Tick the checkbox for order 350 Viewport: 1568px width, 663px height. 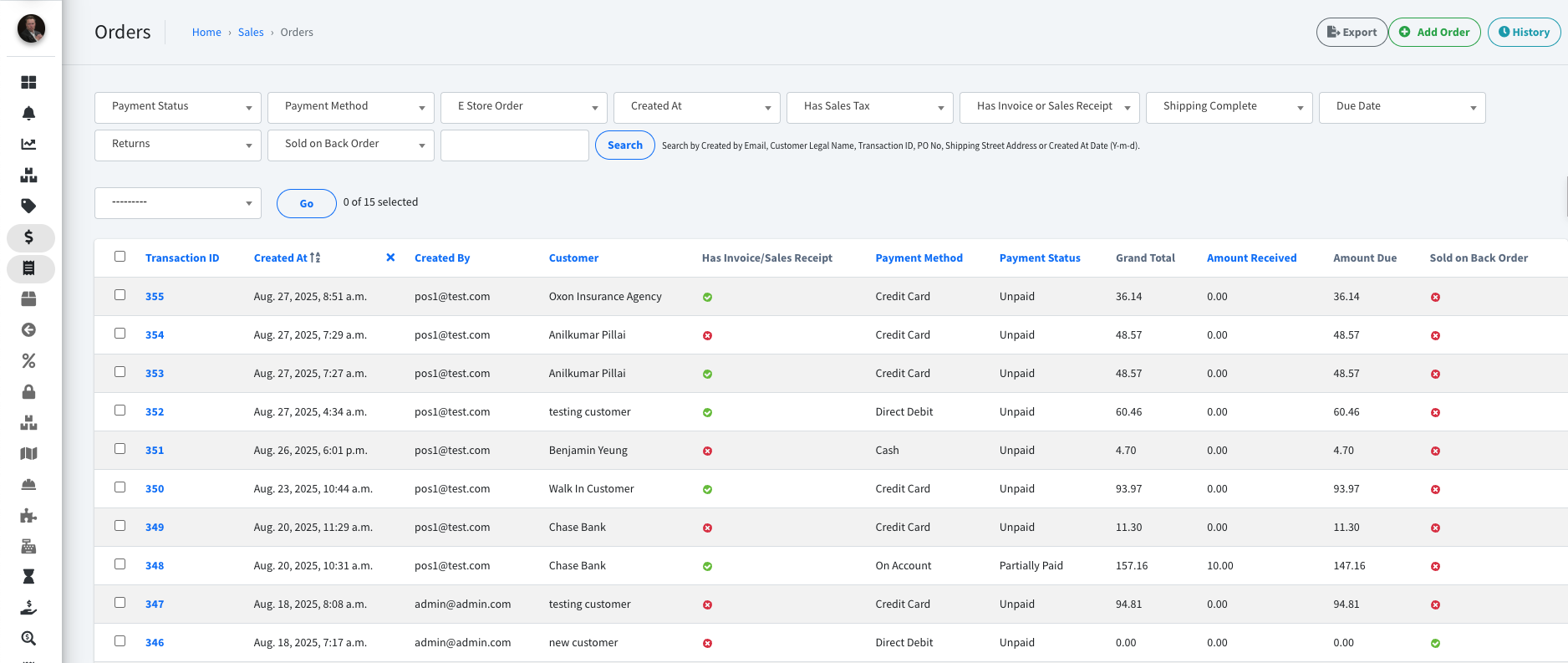(120, 487)
